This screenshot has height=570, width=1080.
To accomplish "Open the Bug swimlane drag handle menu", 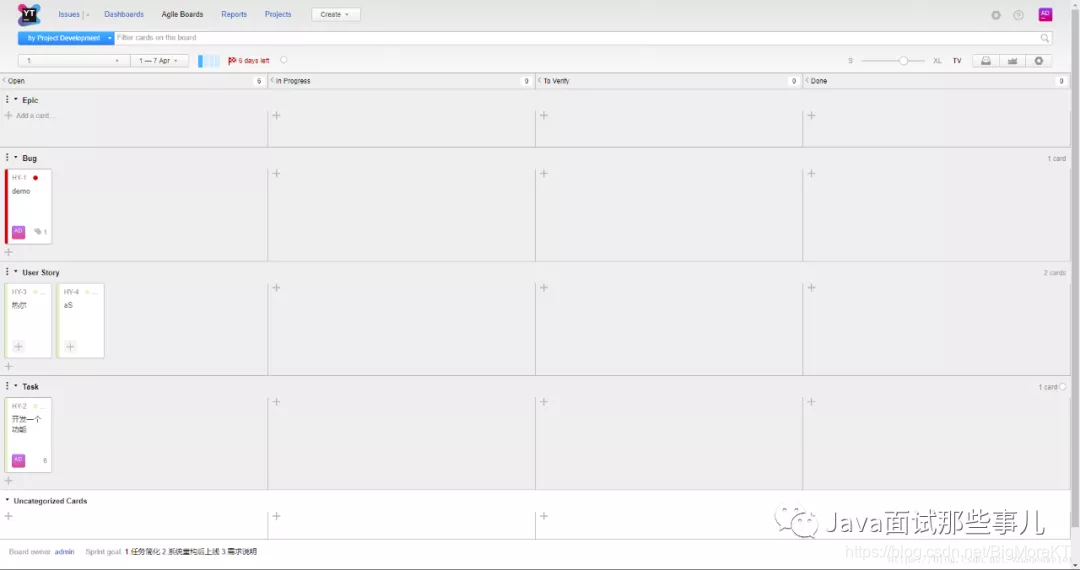I will point(7,158).
